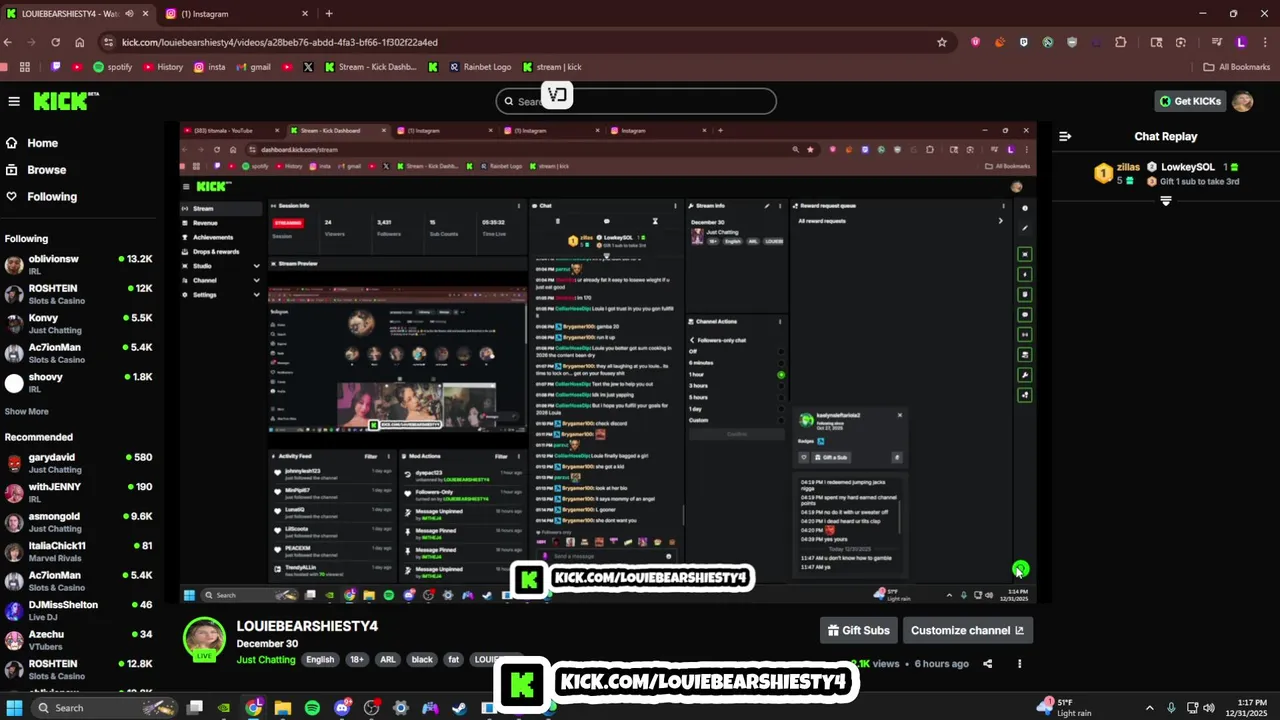The image size is (1280, 720).
Task: Click the ARL tag
Action: [x=388, y=660]
